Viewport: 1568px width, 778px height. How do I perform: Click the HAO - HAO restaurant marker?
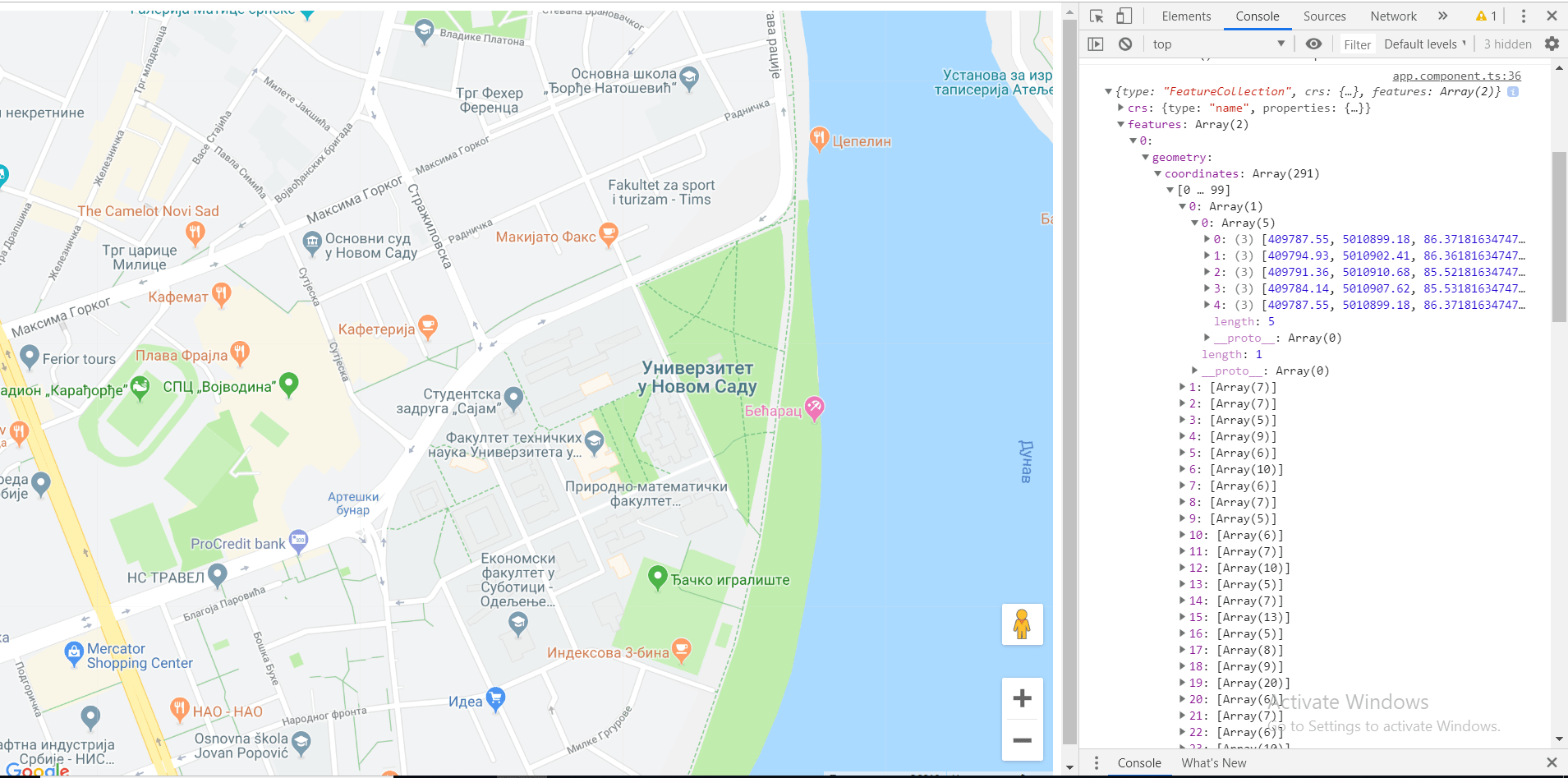tap(179, 710)
